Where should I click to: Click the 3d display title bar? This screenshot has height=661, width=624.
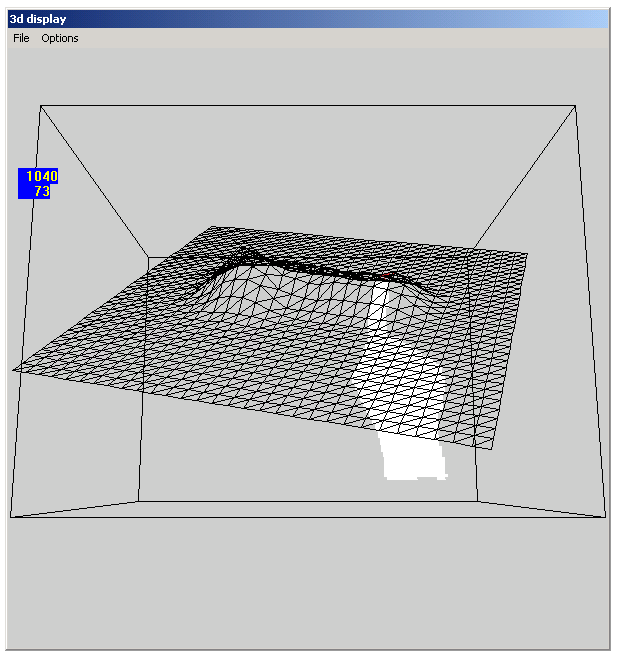308,19
